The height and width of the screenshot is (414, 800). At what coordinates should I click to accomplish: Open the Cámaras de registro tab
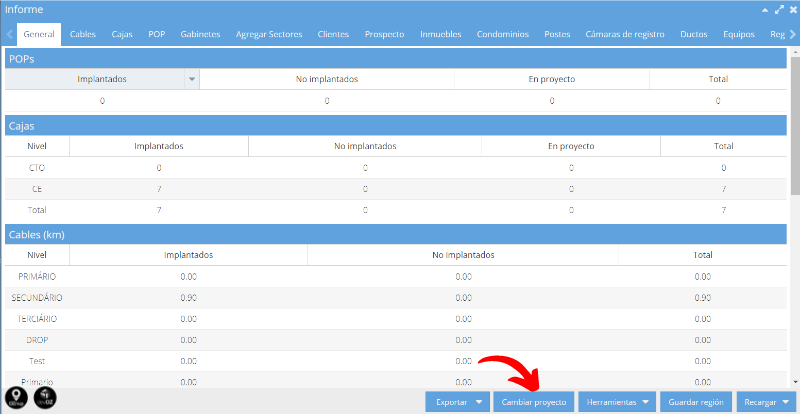625,35
